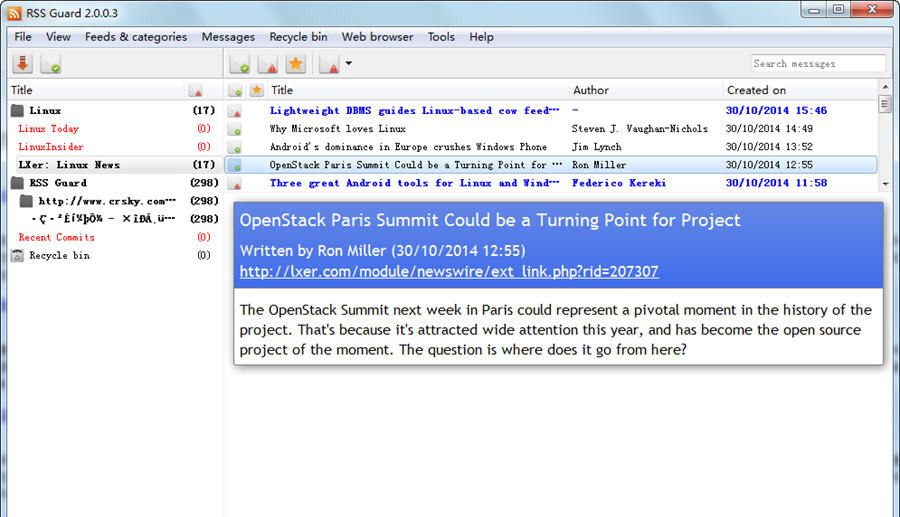This screenshot has height=517, width=900.
Task: Click the update all feeds download icon
Action: click(x=23, y=64)
